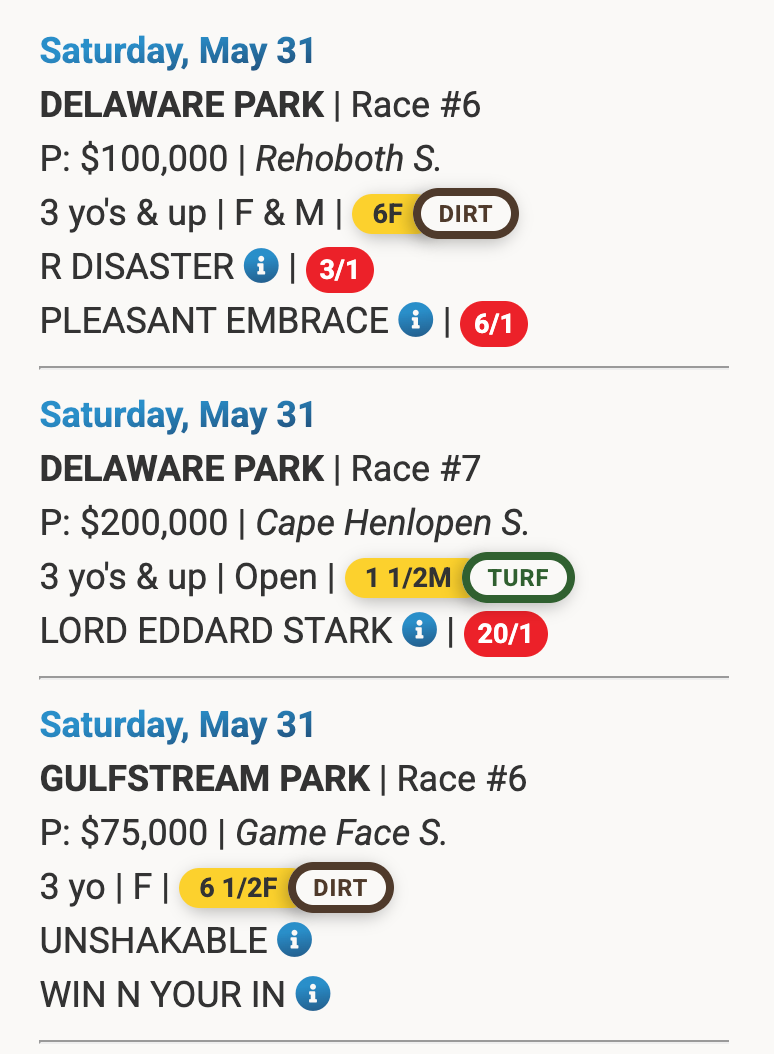Click the Cape Henlopen S. race name
Screen dimensions: 774x1054
pyautogui.click(x=392, y=523)
